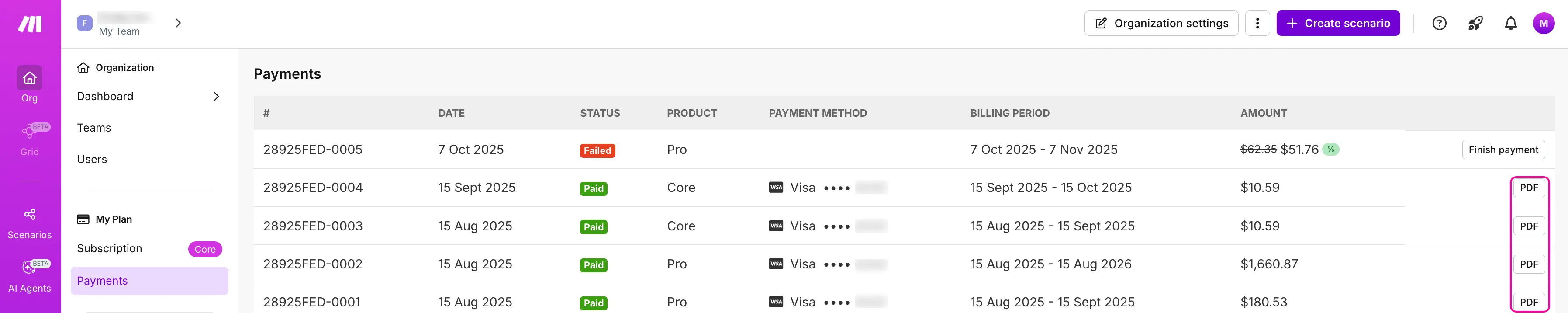Click the My Team label

(x=119, y=31)
